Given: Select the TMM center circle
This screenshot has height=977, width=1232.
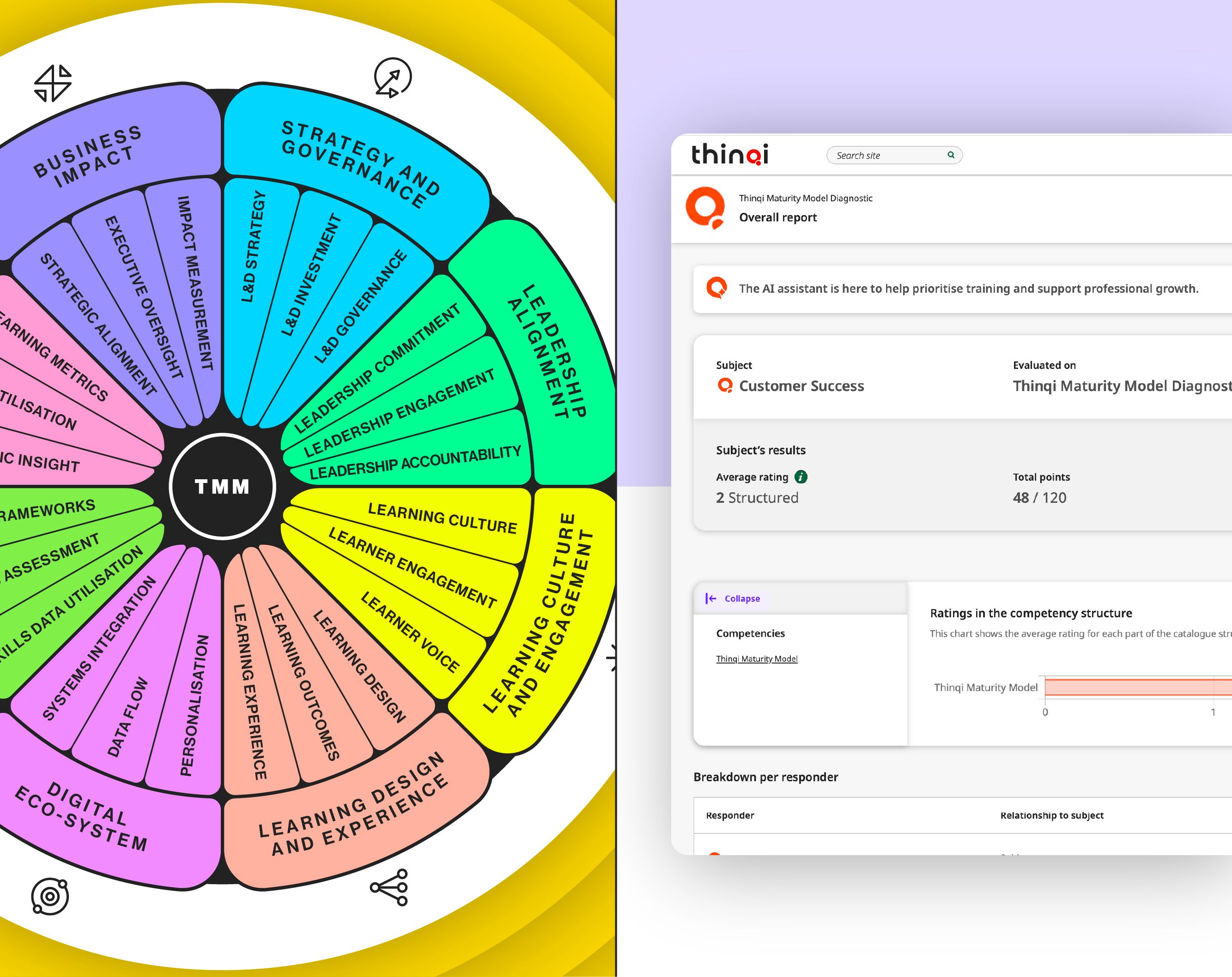Looking at the screenshot, I should [223, 487].
